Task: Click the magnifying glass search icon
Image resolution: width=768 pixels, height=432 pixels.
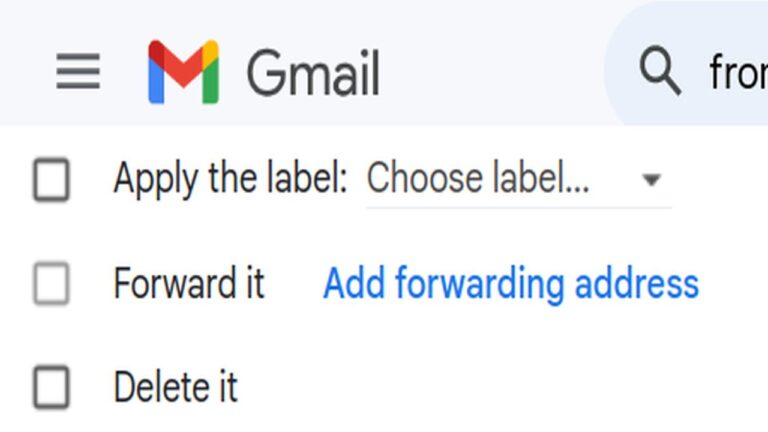Action: coord(660,71)
